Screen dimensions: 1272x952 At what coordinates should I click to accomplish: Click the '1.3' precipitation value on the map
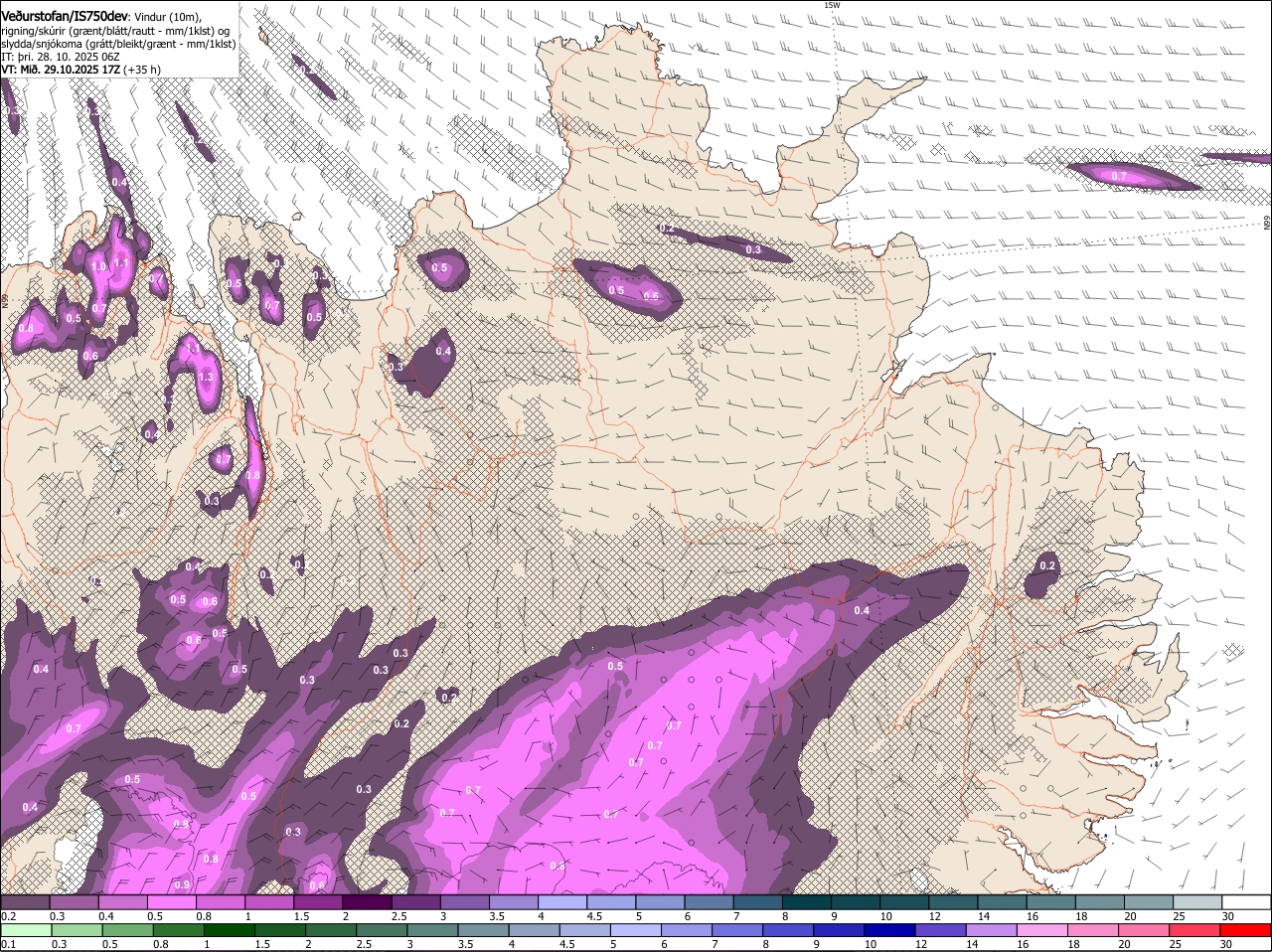tap(207, 378)
